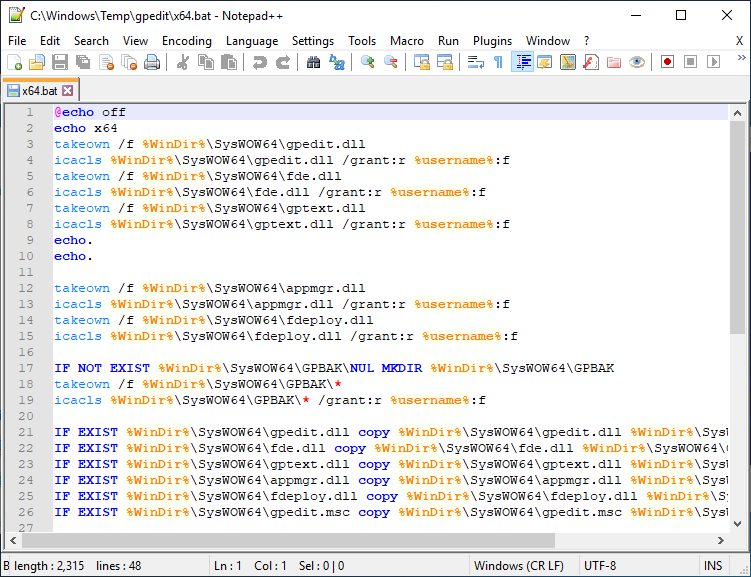Viewport: 751px width, 577px height.
Task: Start macro recording with the red dot
Action: tap(667, 62)
